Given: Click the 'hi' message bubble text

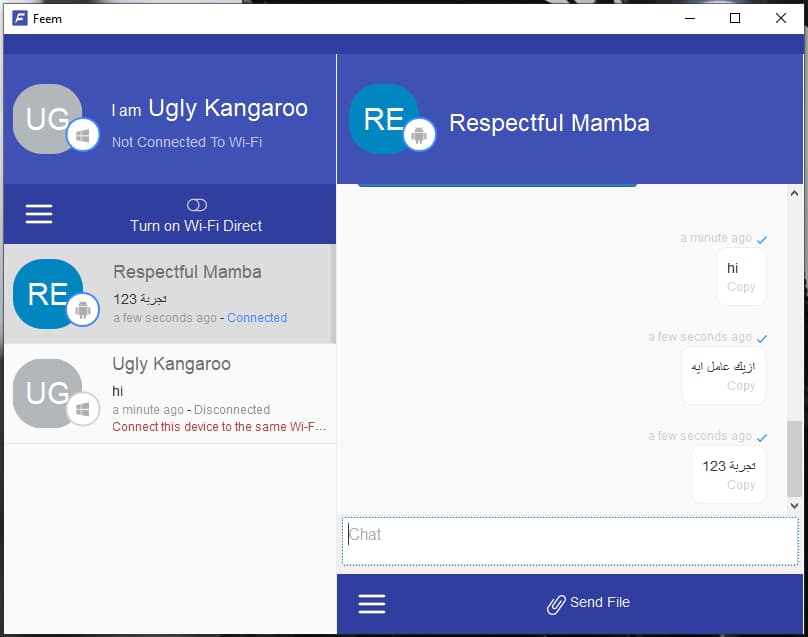Looking at the screenshot, I should 732,268.
